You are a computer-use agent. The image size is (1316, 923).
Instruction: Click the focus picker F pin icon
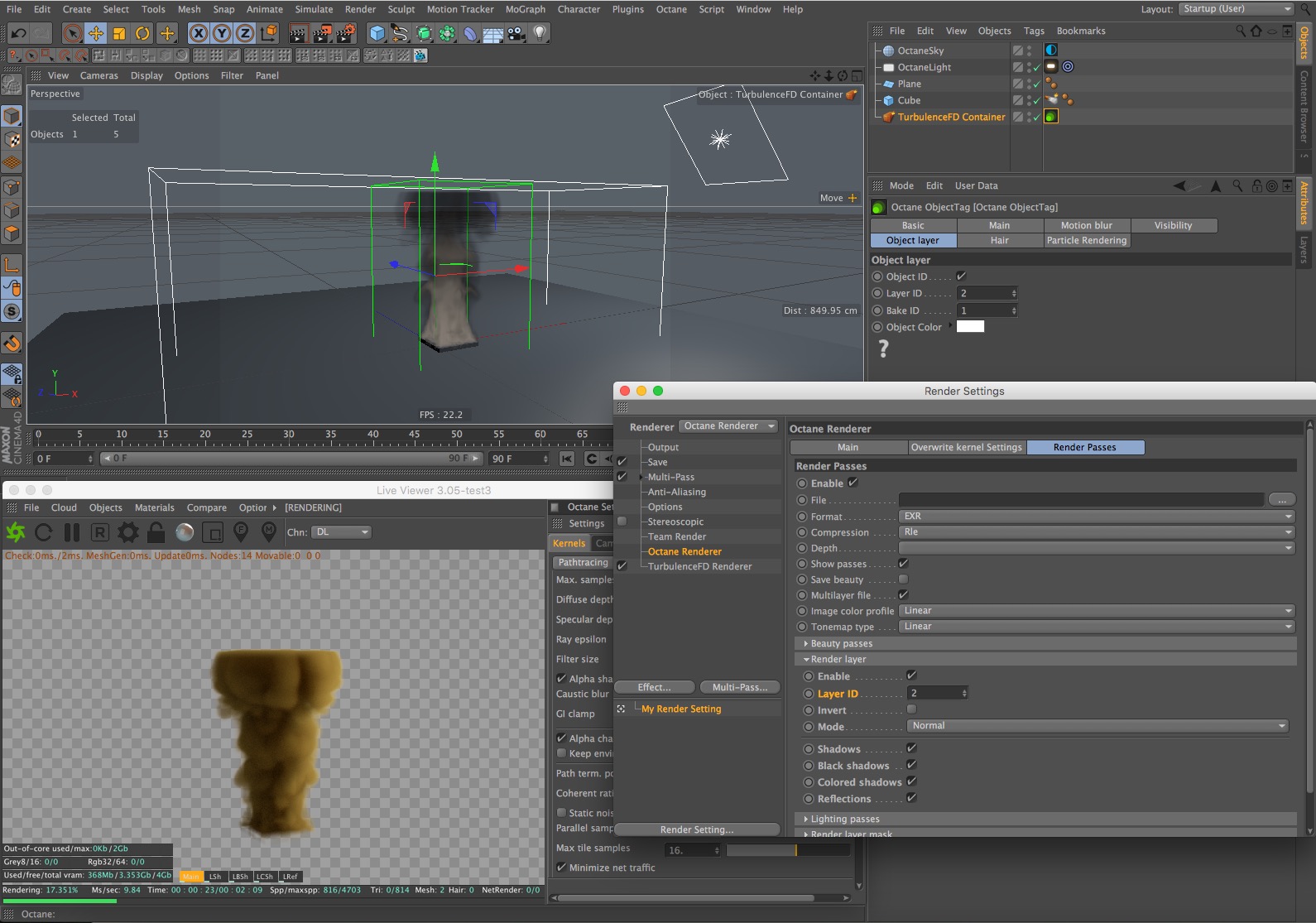coord(241,531)
